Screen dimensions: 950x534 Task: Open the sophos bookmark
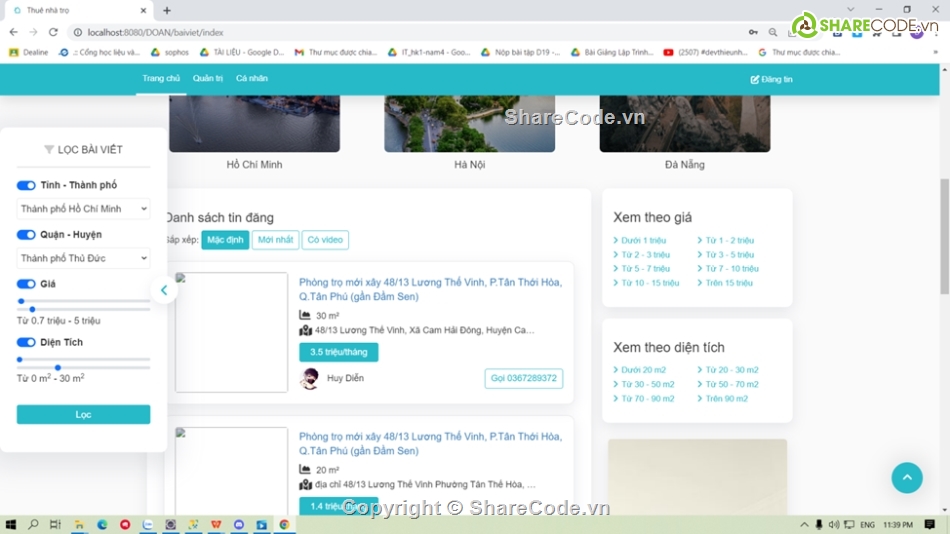[170, 53]
